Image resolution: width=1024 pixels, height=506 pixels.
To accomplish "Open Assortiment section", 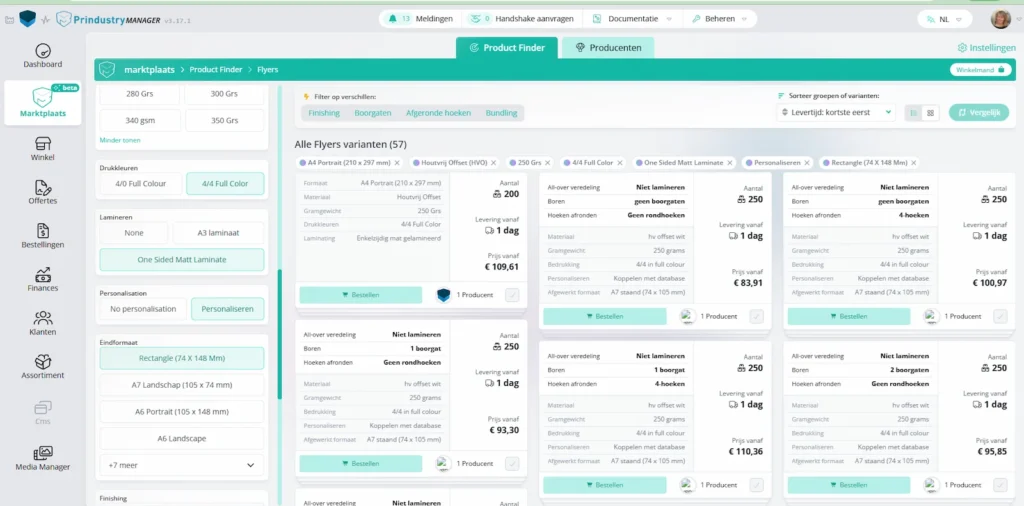I will (42, 367).
